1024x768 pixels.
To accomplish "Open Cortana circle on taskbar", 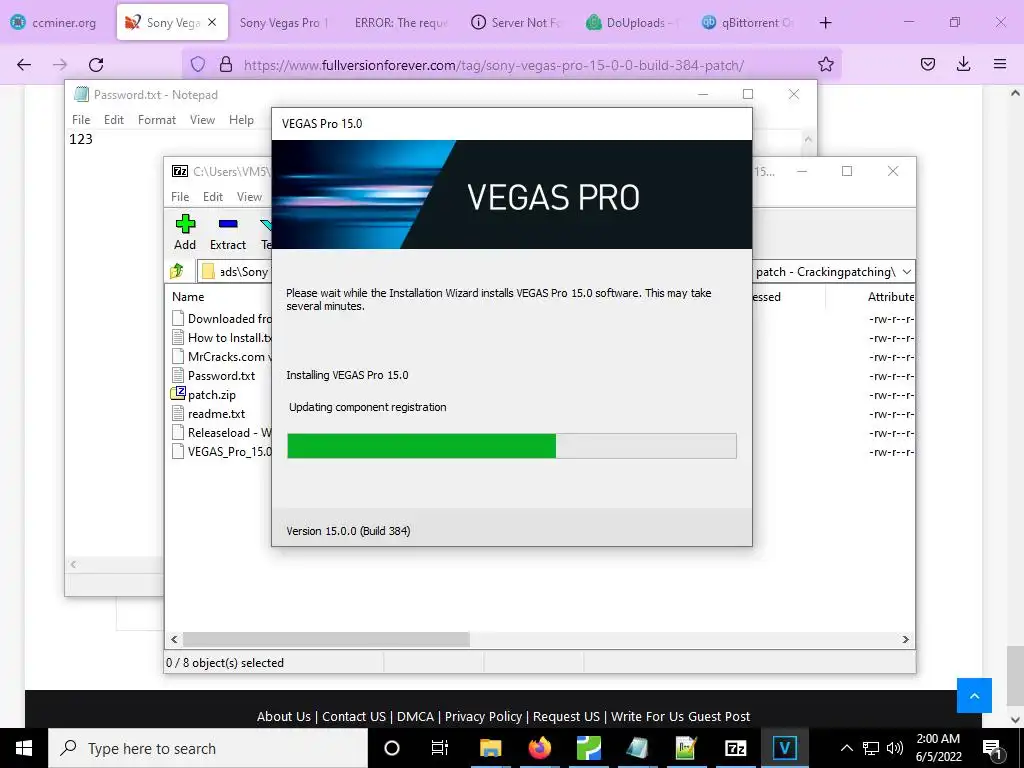I will point(391,748).
